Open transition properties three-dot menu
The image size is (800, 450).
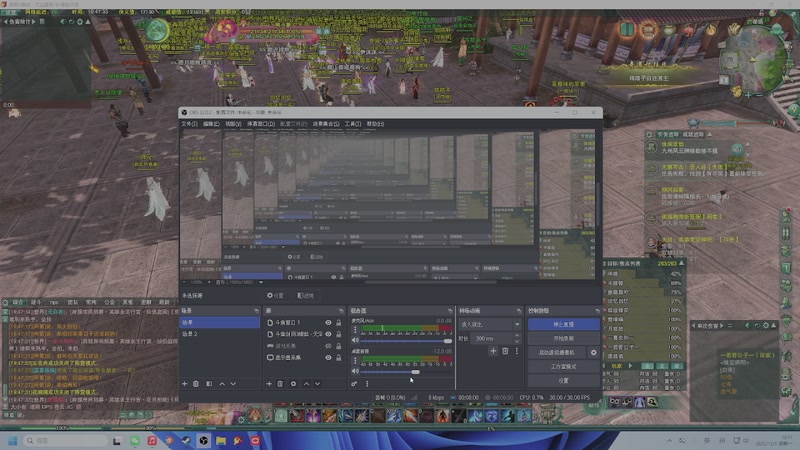[517, 351]
